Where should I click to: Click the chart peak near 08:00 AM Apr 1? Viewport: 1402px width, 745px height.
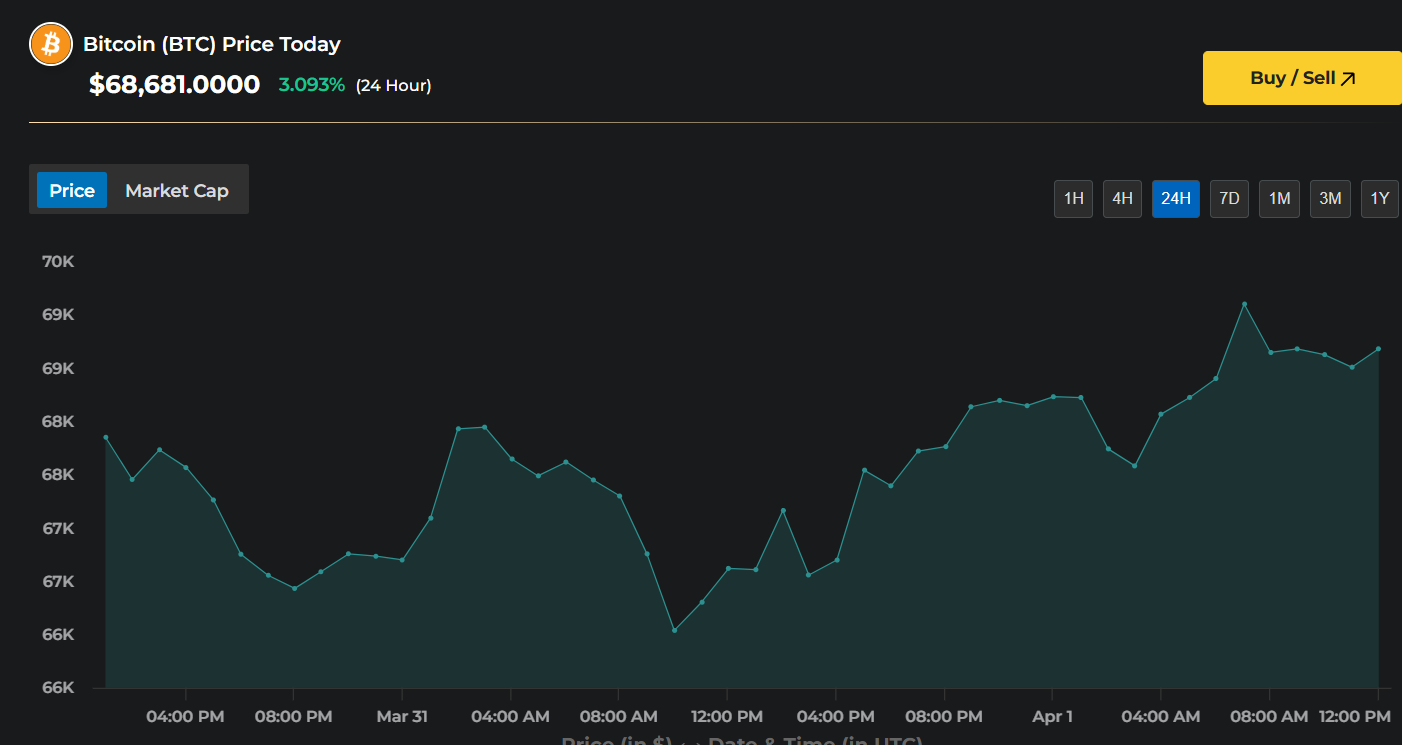1244,303
